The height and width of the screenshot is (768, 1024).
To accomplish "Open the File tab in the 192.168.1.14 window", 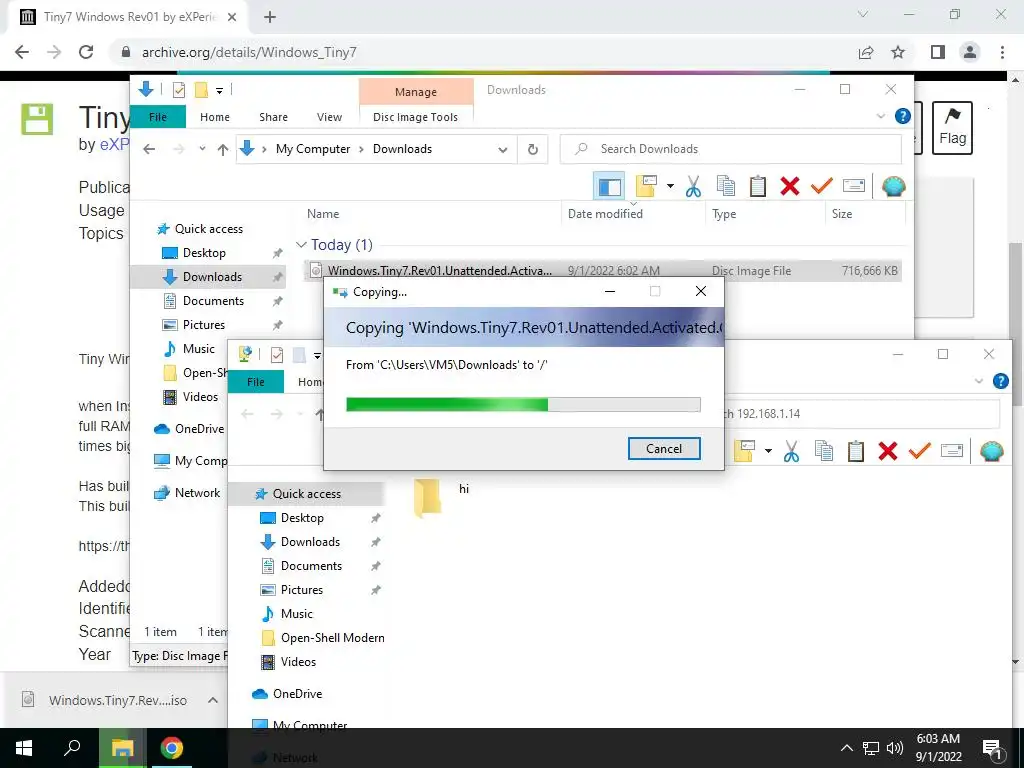I will (256, 382).
